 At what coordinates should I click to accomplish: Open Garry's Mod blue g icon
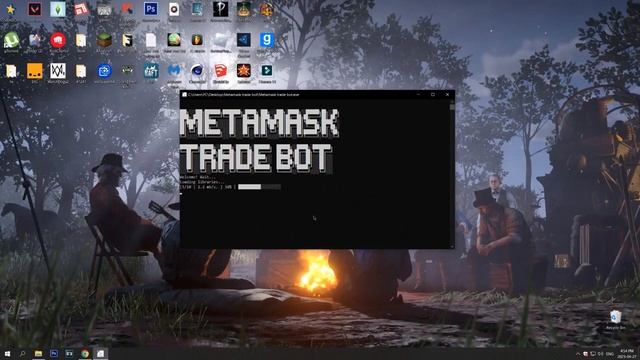tap(267, 40)
